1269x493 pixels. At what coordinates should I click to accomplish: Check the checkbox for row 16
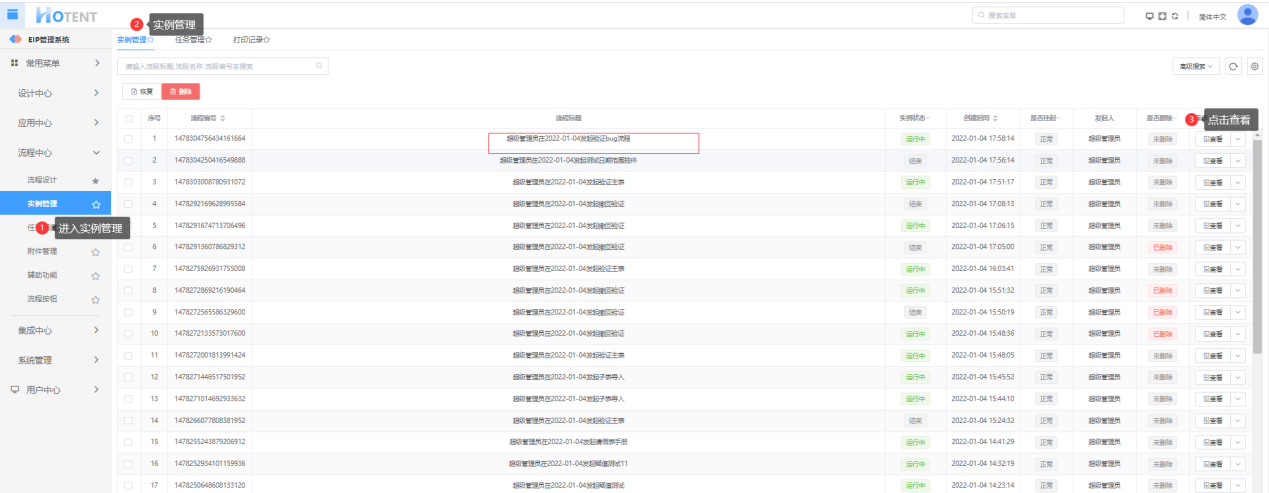(128, 463)
